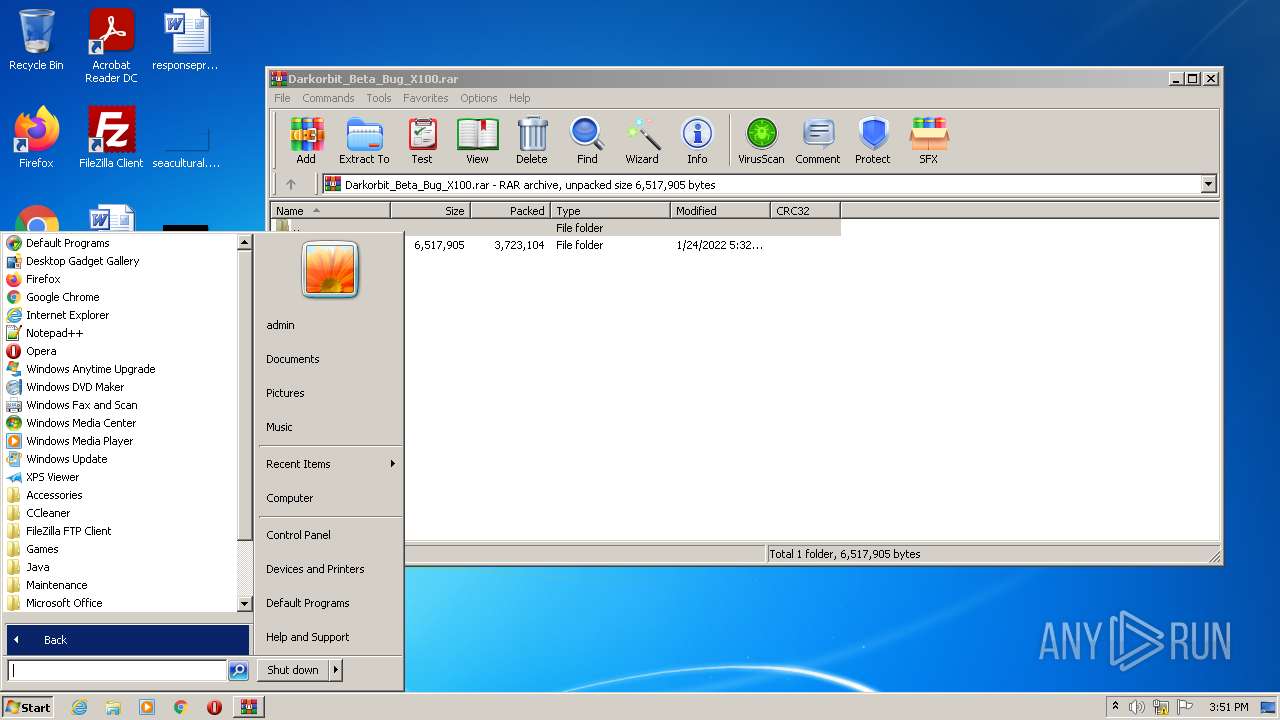Open the Help menu in WinRAR
Image resolution: width=1280 pixels, height=720 pixels.
519,98
